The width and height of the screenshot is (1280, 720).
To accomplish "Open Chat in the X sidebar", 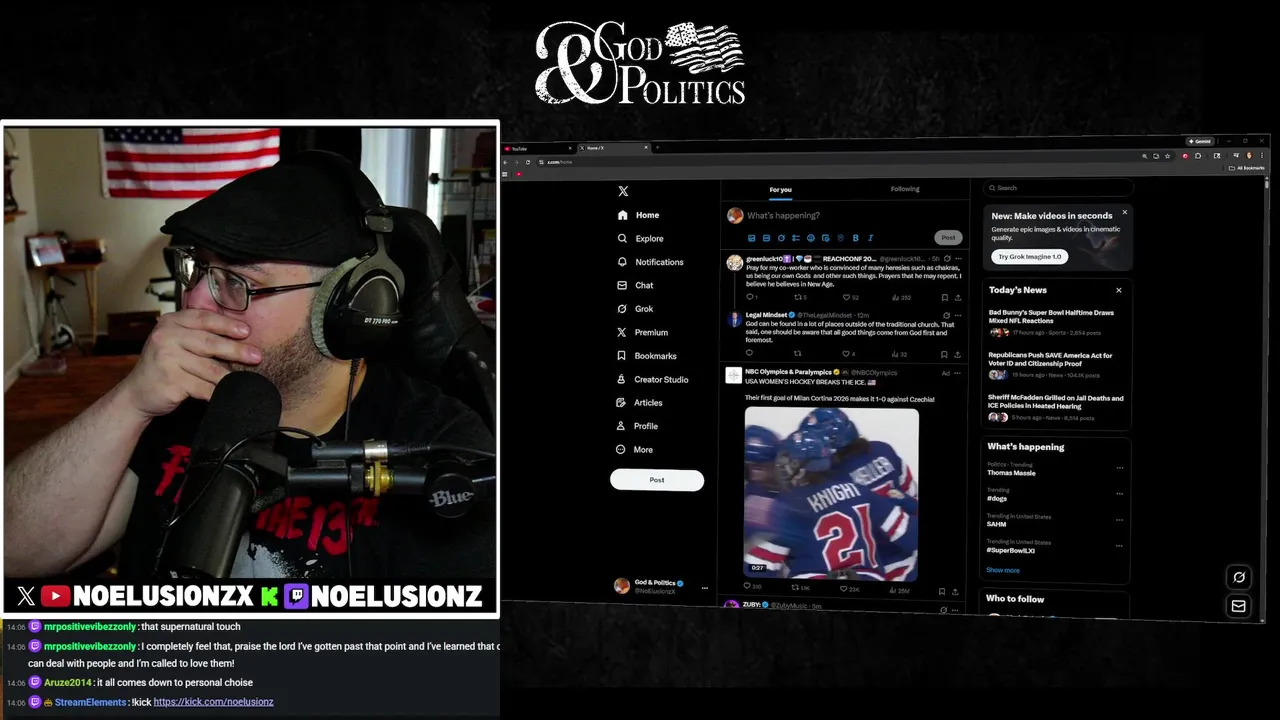I will coord(635,285).
